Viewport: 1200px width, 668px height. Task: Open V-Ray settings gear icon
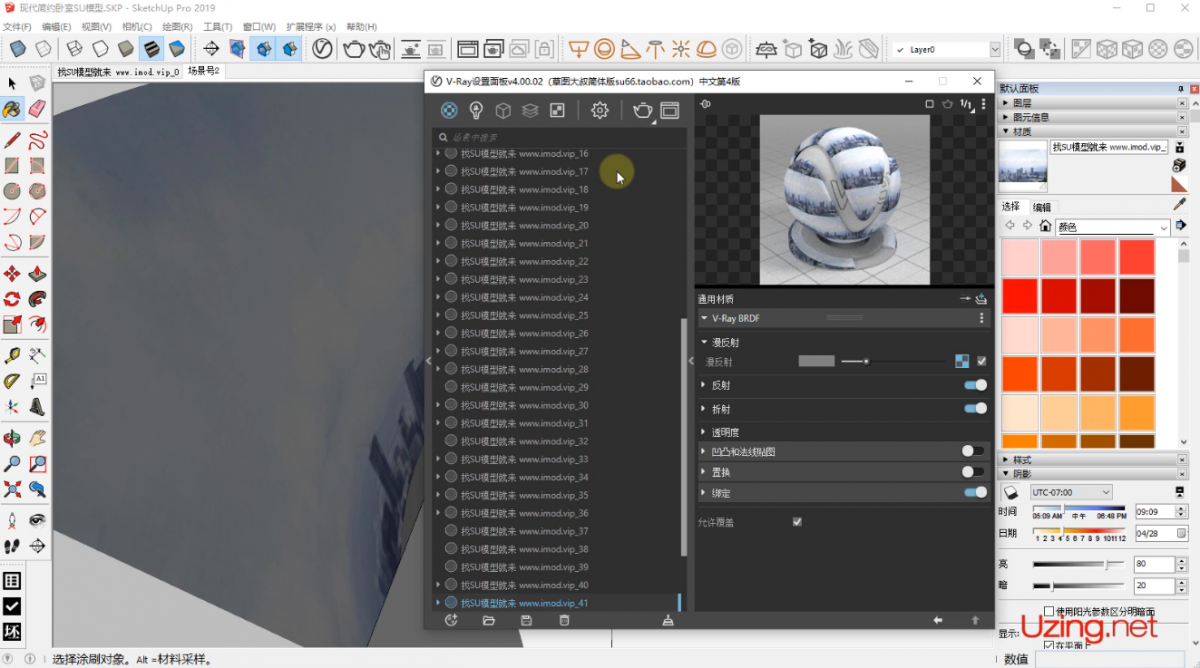click(599, 111)
